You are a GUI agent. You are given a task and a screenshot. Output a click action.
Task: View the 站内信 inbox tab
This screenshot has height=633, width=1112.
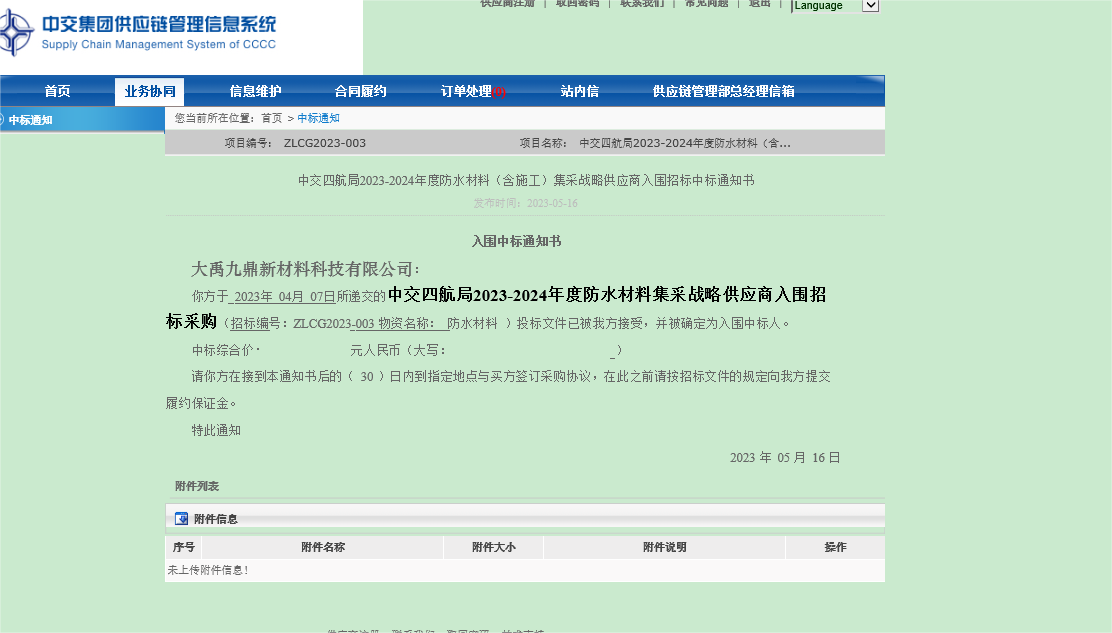tap(579, 91)
